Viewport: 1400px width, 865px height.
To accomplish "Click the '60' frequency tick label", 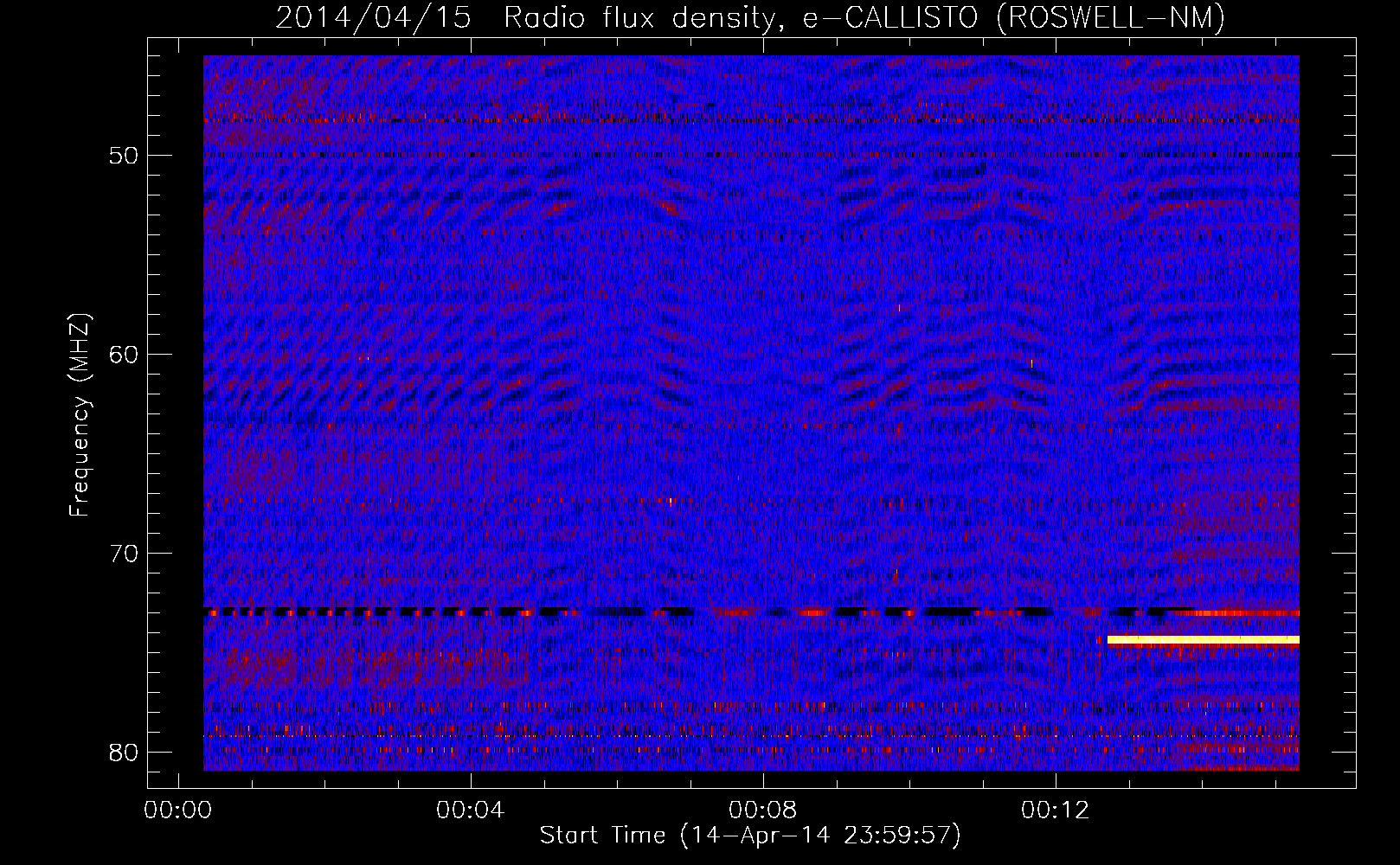I will pyautogui.click(x=124, y=355).
